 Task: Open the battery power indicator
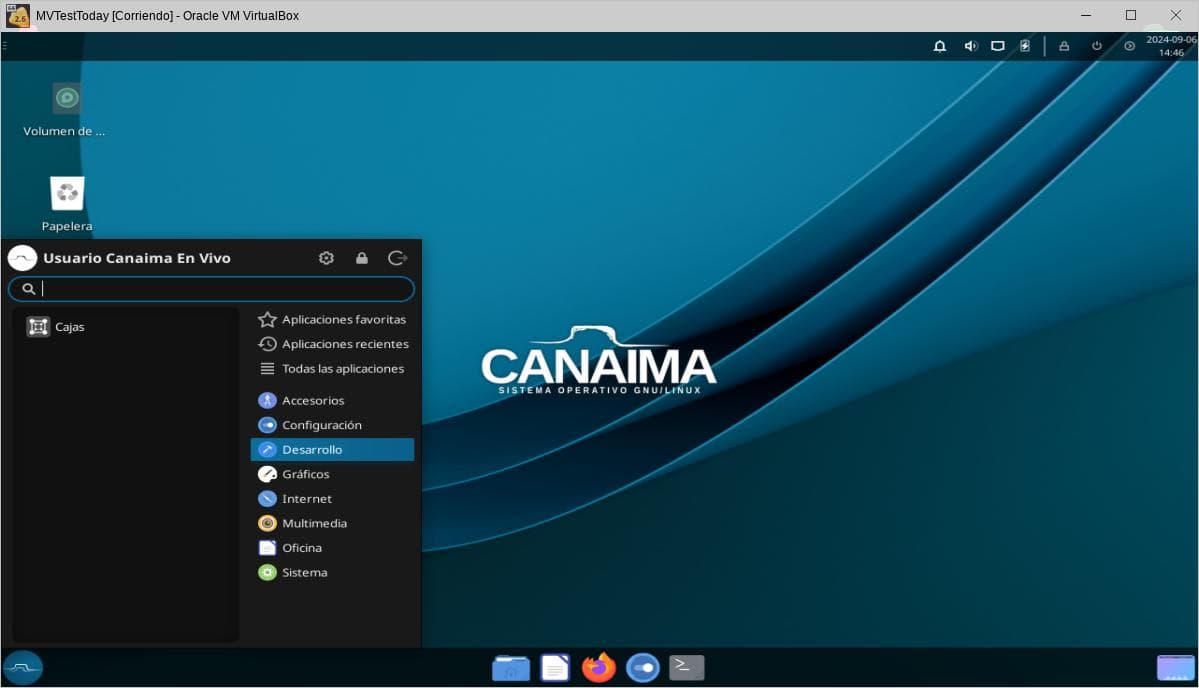pyautogui.click(x=1025, y=46)
